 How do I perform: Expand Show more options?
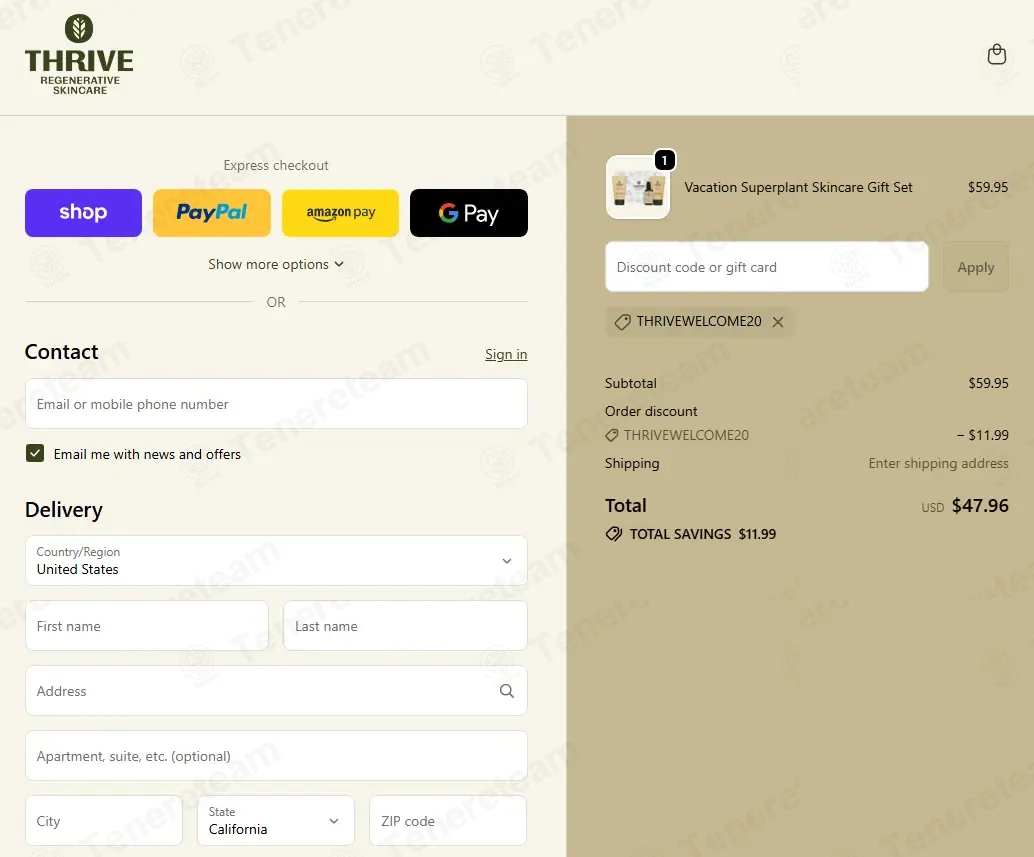(x=276, y=264)
